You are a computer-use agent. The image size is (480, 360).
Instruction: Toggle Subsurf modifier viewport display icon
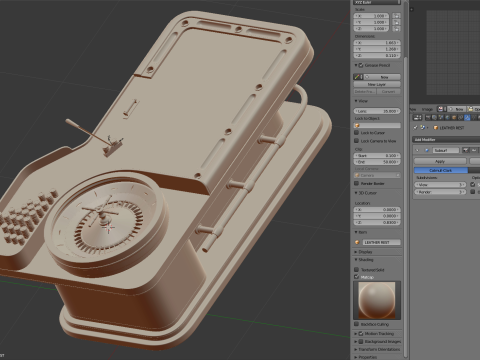click(x=474, y=151)
